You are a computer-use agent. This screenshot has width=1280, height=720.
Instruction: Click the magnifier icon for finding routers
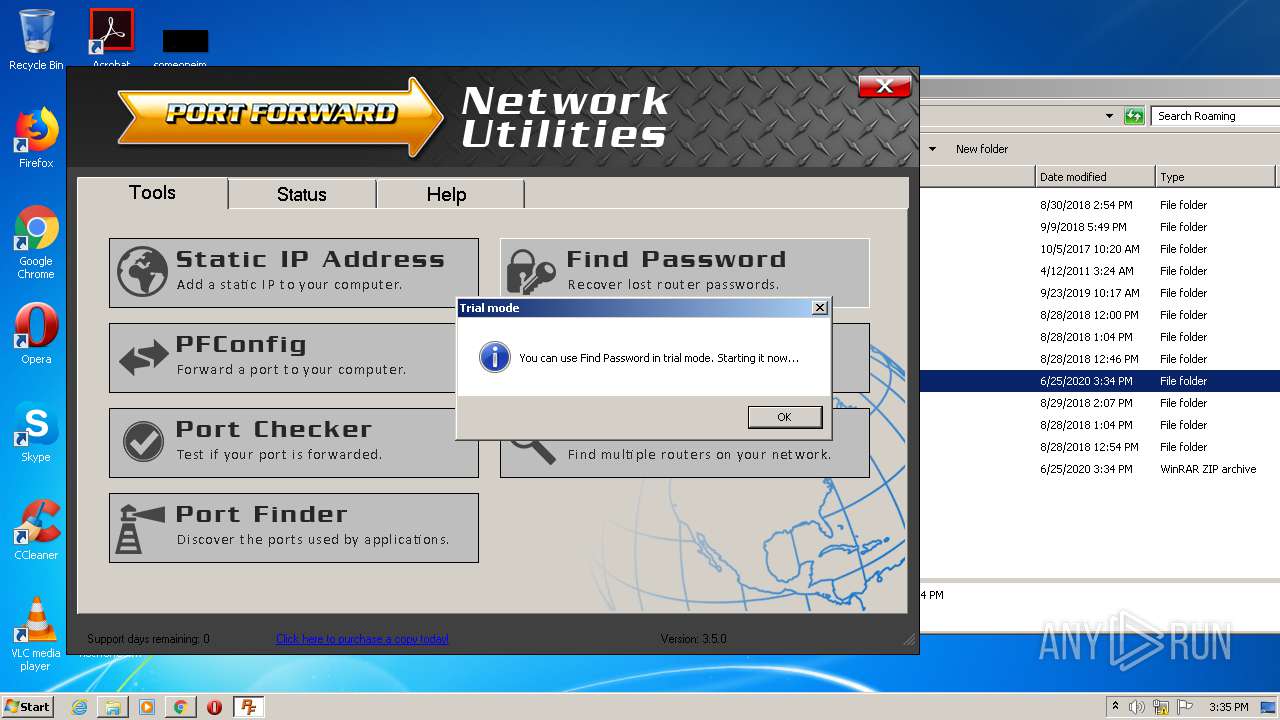coord(533,452)
